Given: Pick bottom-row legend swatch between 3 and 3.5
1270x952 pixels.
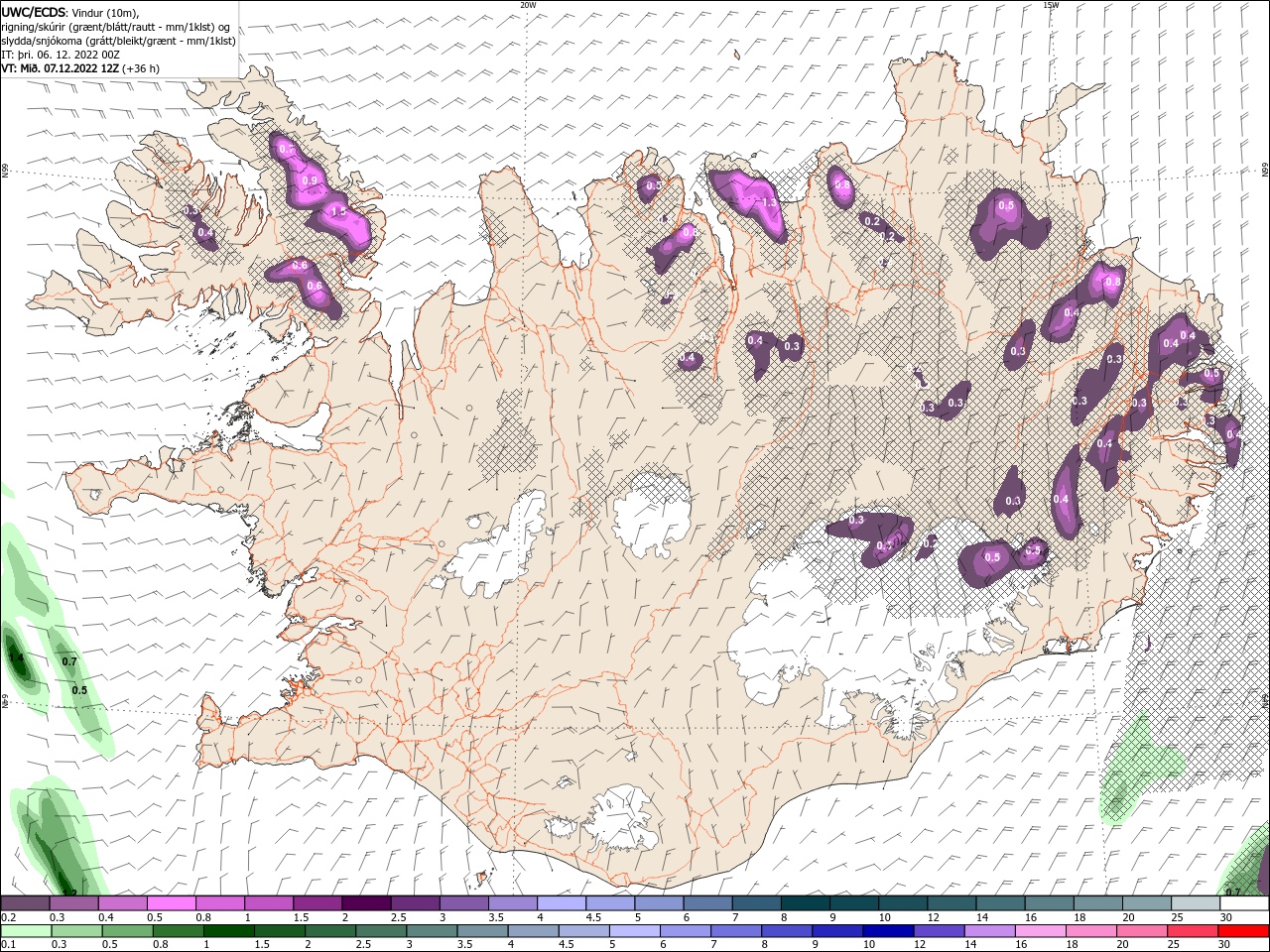Looking at the screenshot, I should click(x=431, y=931).
